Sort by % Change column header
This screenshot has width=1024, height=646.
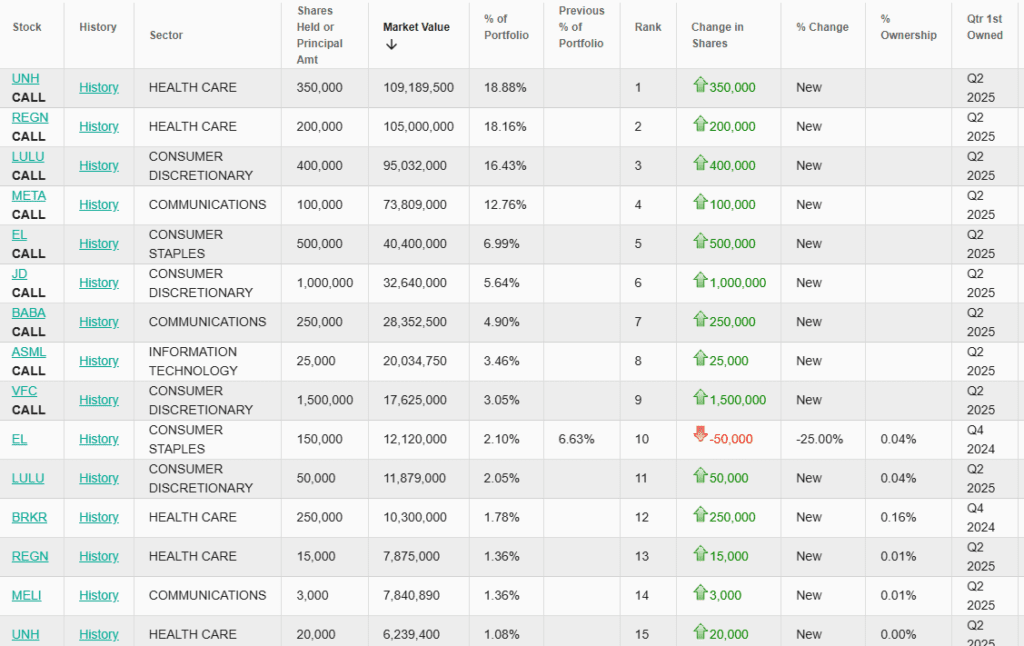pos(822,27)
